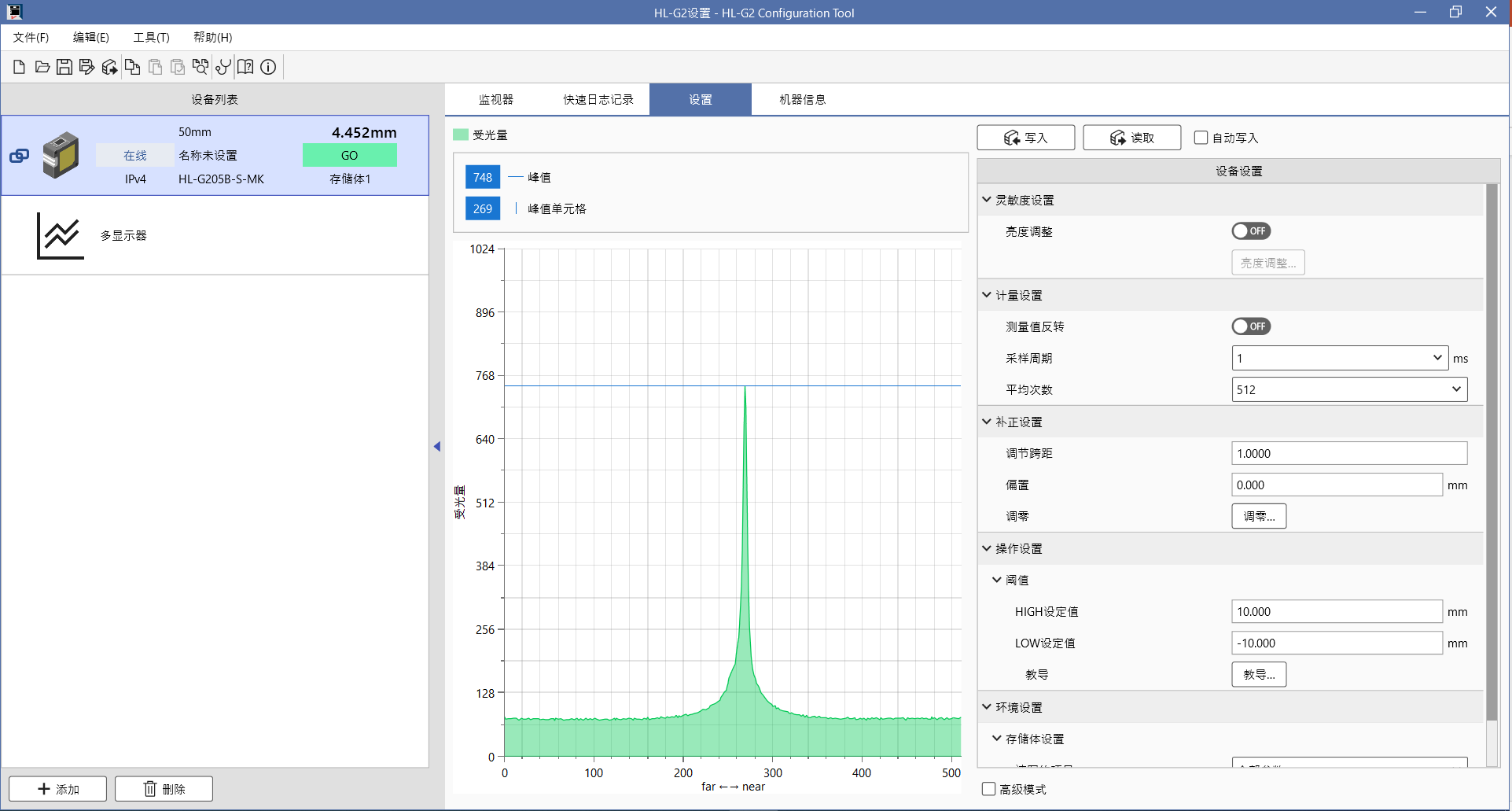Click the 删除 button
Viewport: 1512px width, 811px height.
point(164,789)
